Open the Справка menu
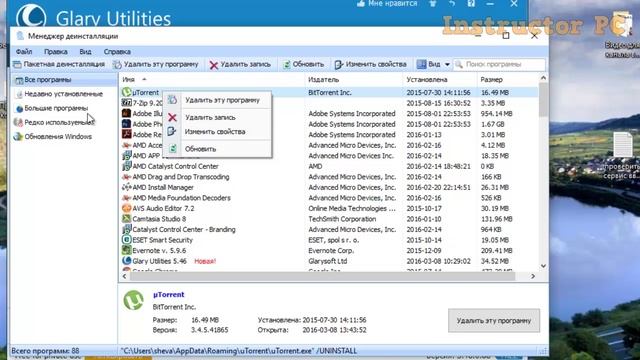The image size is (640, 360). (x=117, y=52)
